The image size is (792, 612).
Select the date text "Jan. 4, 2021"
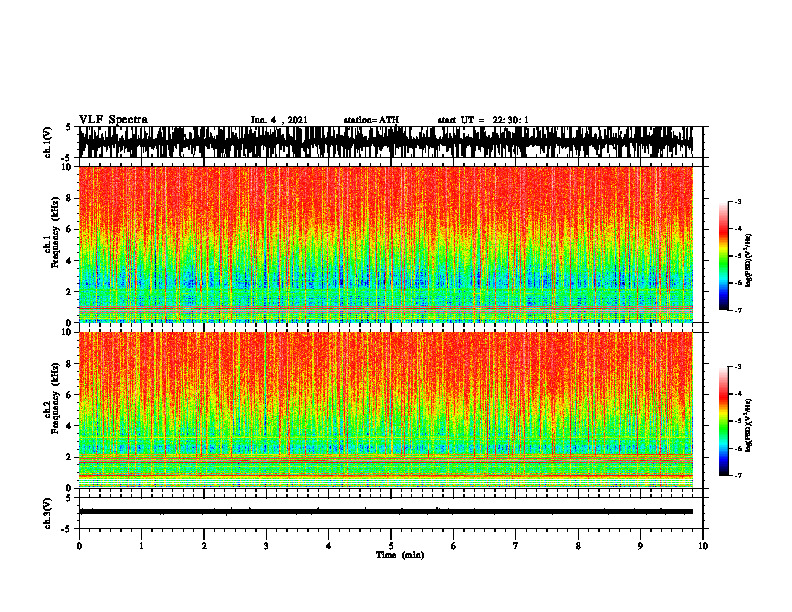coord(279,120)
